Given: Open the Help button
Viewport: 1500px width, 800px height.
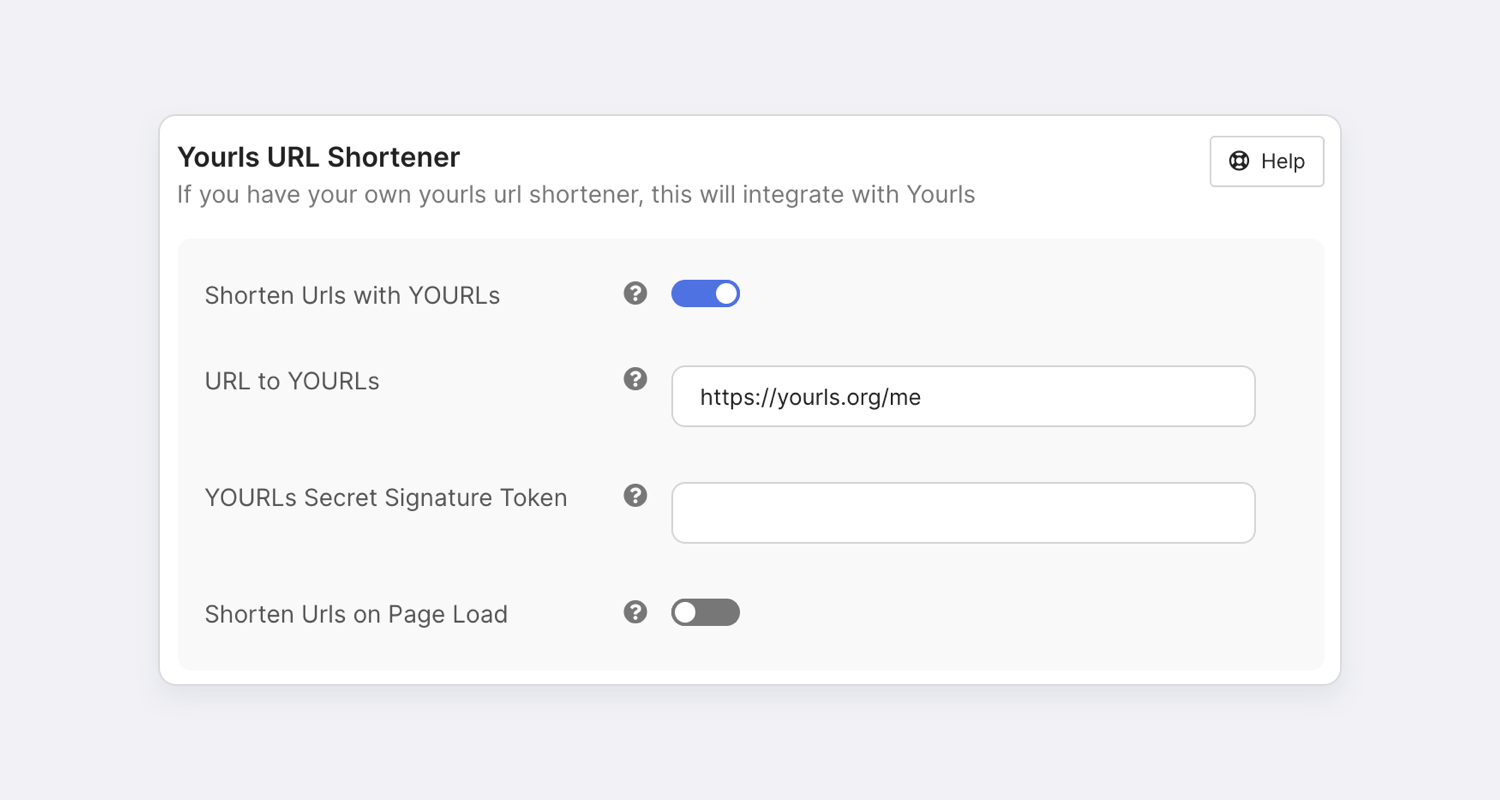Looking at the screenshot, I should tap(1266, 161).
